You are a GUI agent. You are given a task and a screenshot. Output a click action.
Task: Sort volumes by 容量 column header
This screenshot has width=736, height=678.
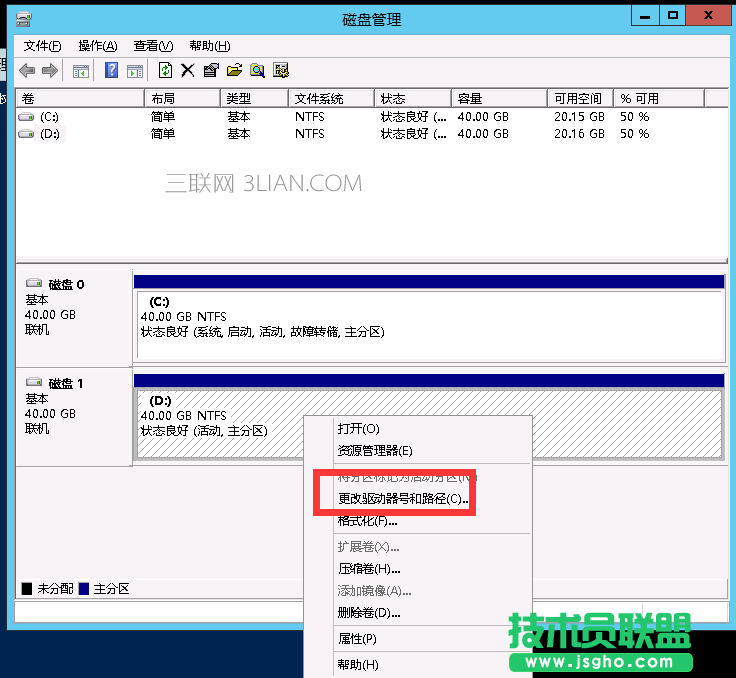(x=470, y=99)
